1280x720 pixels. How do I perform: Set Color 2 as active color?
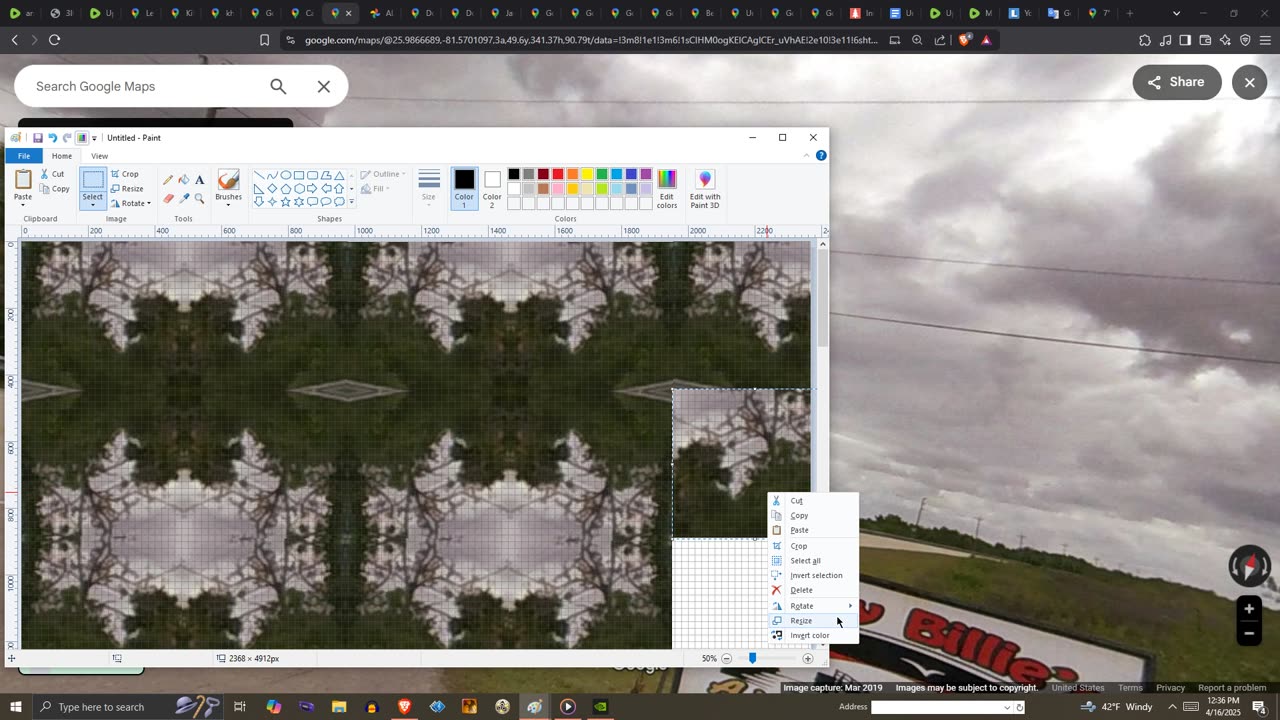click(x=492, y=187)
